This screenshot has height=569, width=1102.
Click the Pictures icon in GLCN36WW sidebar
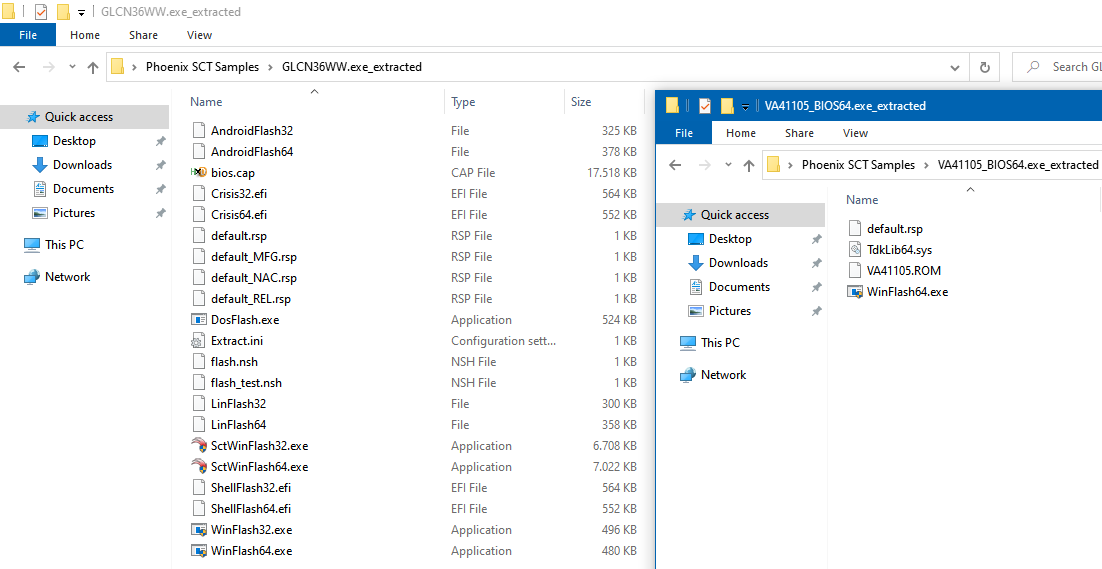(40, 213)
